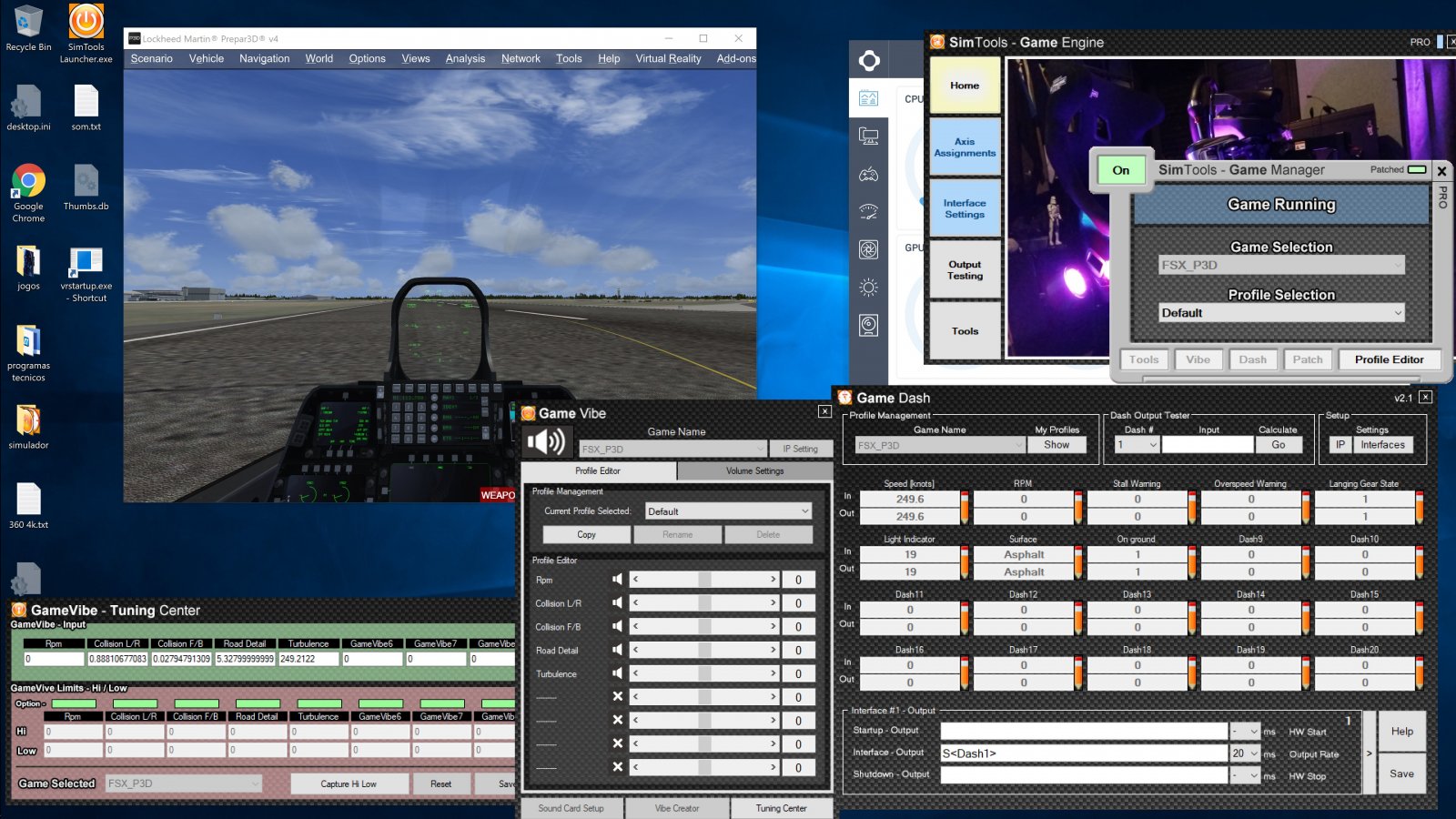Viewport: 1456px width, 819px height.
Task: Toggle the Patched indicator in Game Manager
Action: click(1417, 169)
